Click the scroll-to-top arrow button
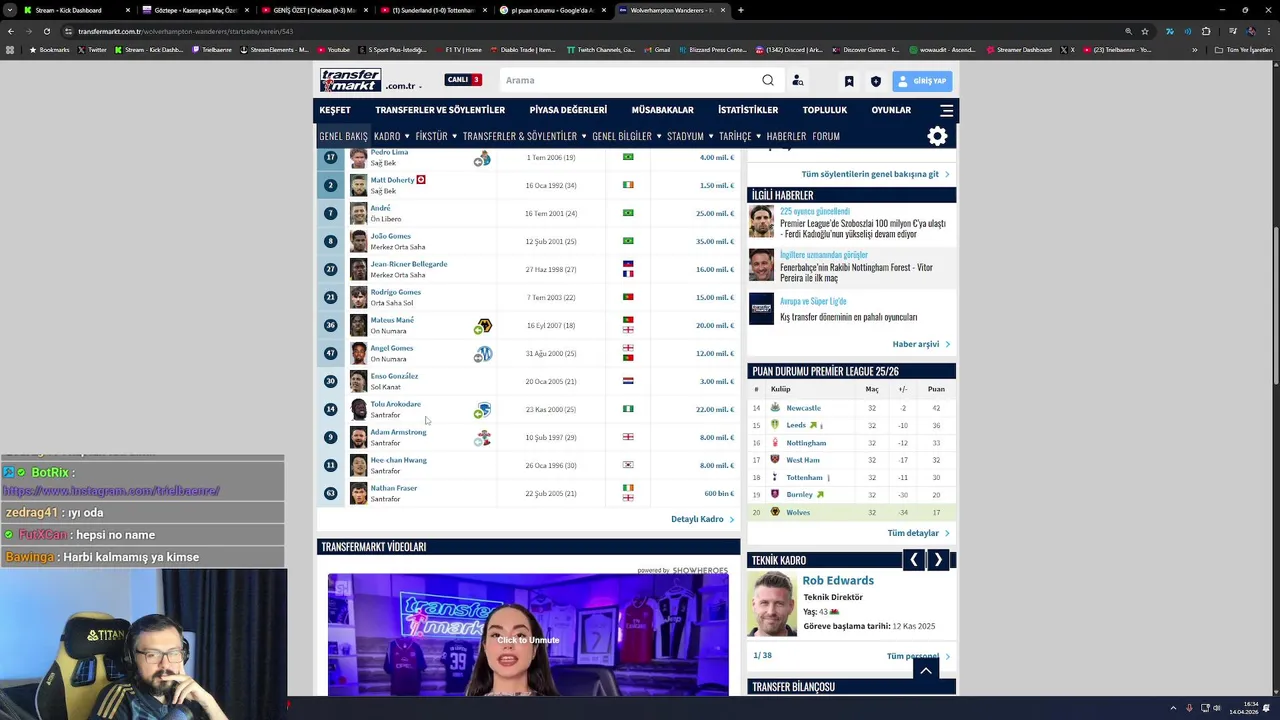Image resolution: width=1280 pixels, height=720 pixels. click(x=926, y=671)
